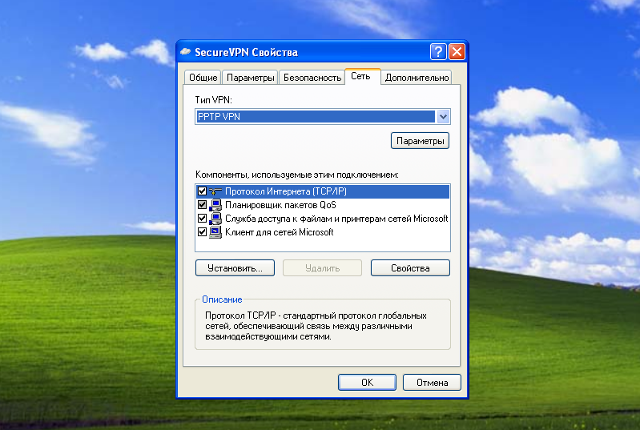Toggle Служба доступа к файлам checkbox
The image size is (640, 430).
click(202, 218)
